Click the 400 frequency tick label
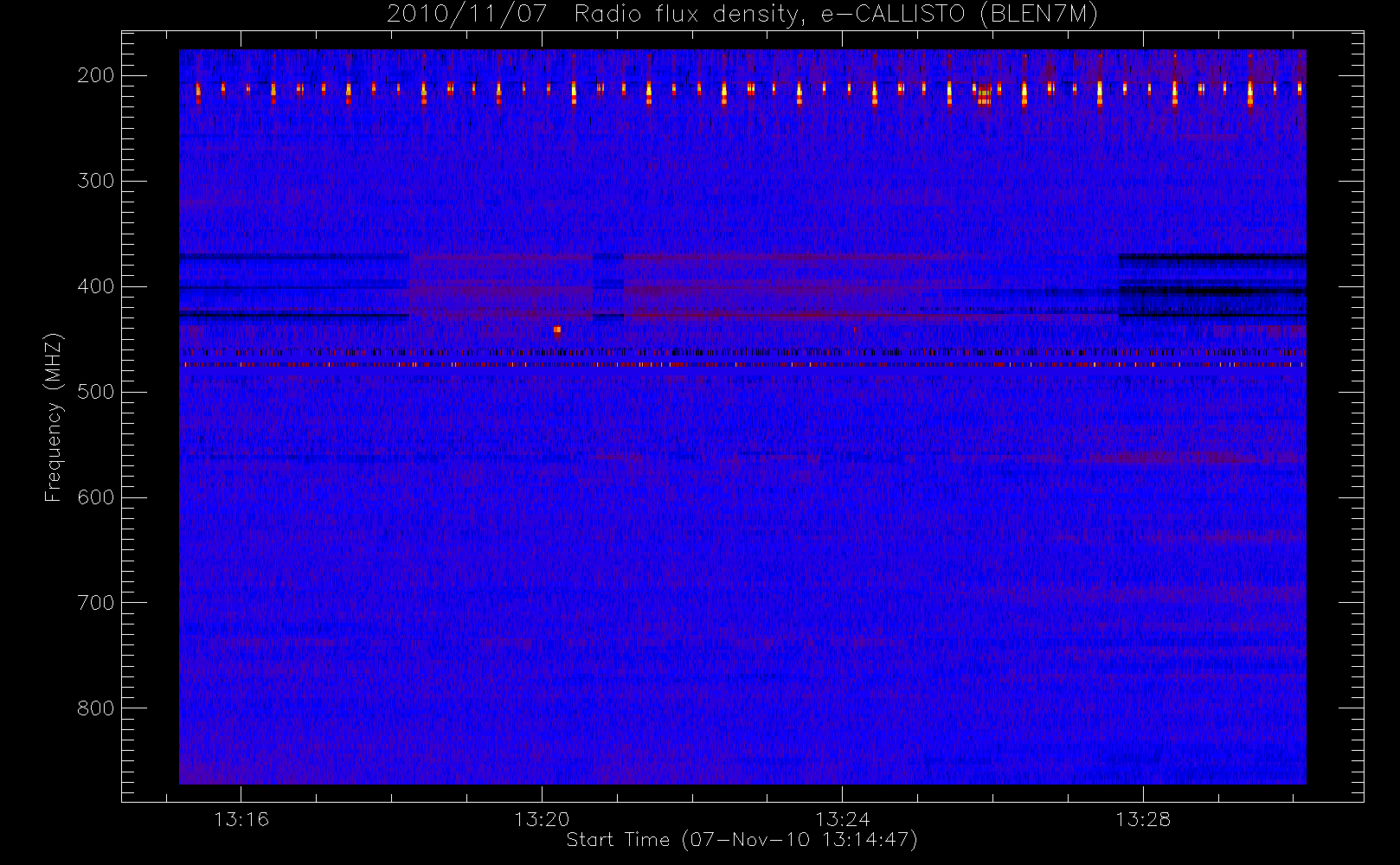Image resolution: width=1400 pixels, height=865 pixels. click(96, 286)
